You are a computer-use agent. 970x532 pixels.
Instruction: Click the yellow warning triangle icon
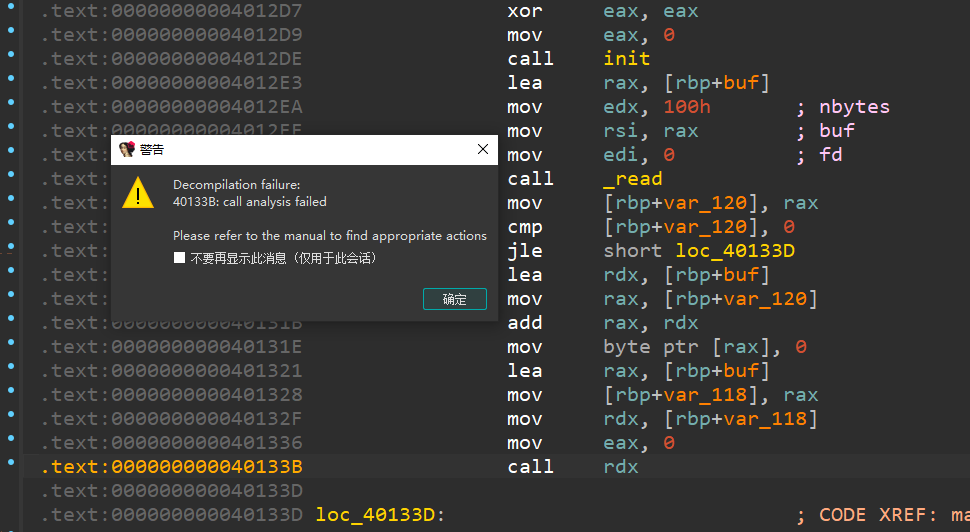(137, 193)
